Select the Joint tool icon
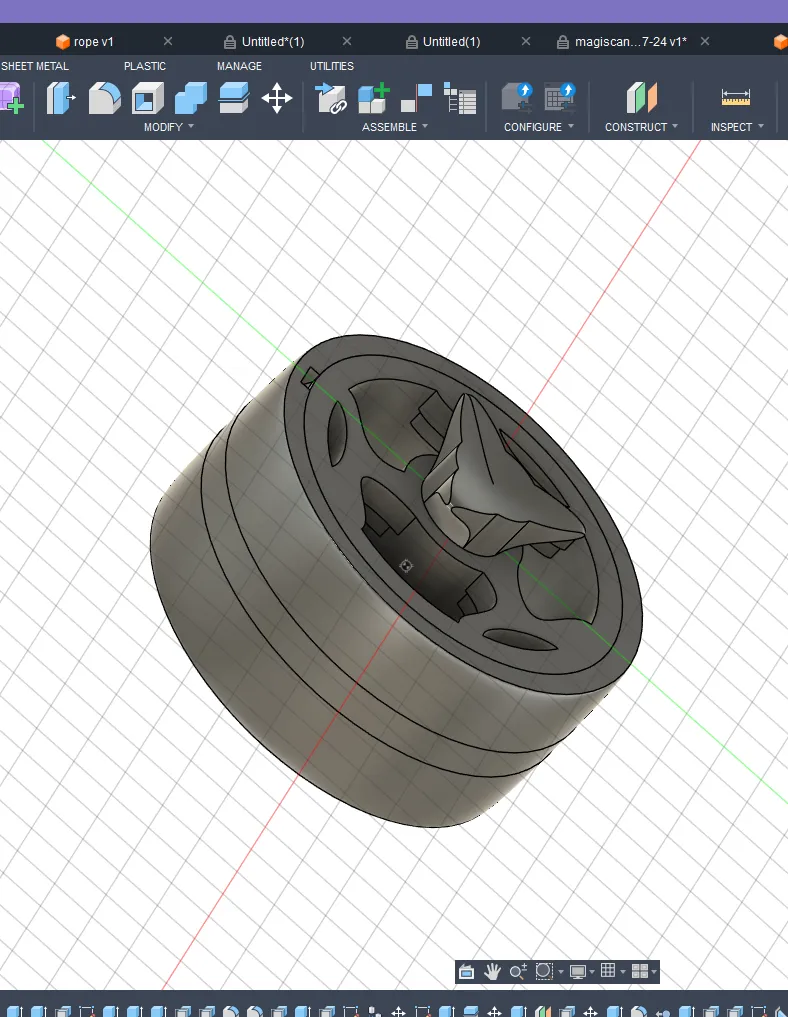Image resolution: width=788 pixels, height=1017 pixels. 416,98
